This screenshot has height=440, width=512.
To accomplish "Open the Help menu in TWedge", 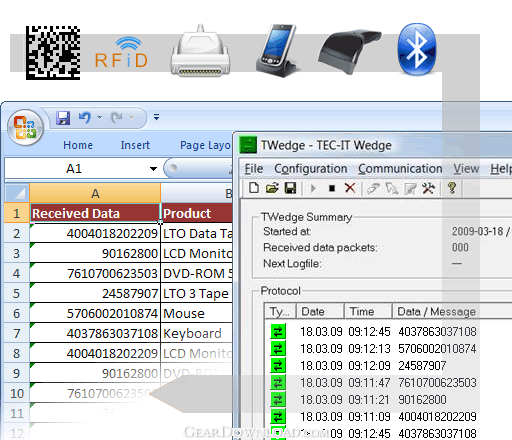I will (501, 169).
